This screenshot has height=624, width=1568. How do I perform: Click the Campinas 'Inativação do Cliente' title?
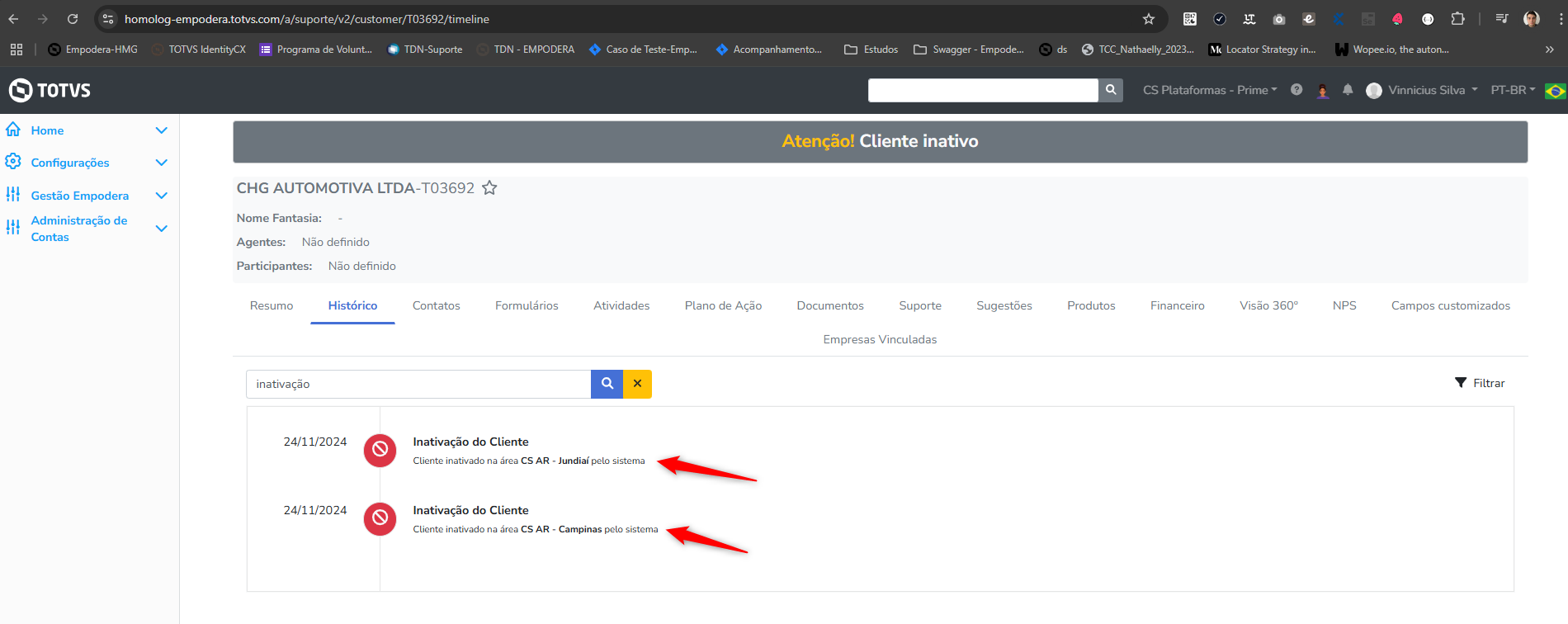pyautogui.click(x=470, y=510)
